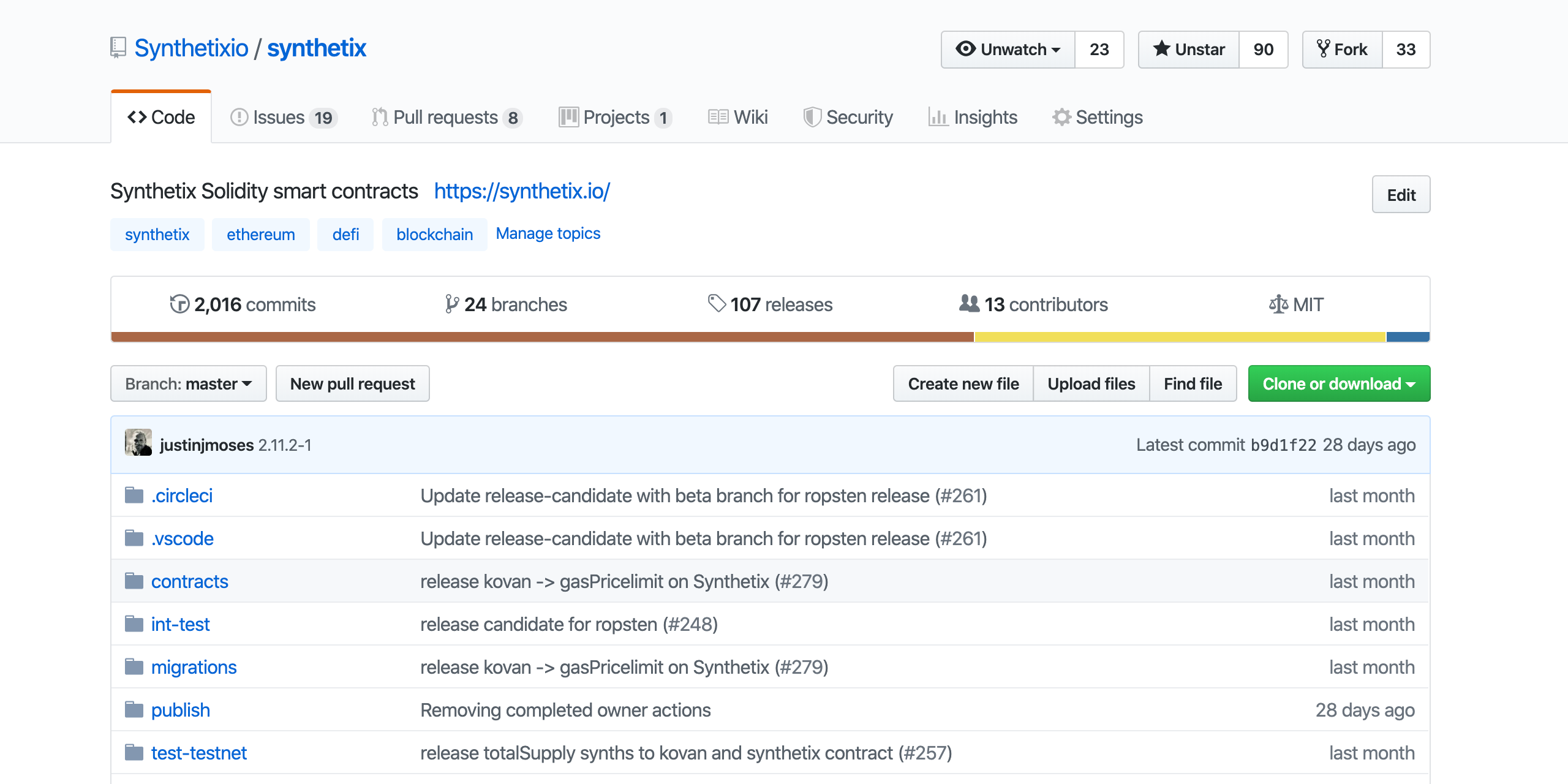This screenshot has width=1568, height=784.
Task: Click the commits history clock icon
Action: (179, 304)
